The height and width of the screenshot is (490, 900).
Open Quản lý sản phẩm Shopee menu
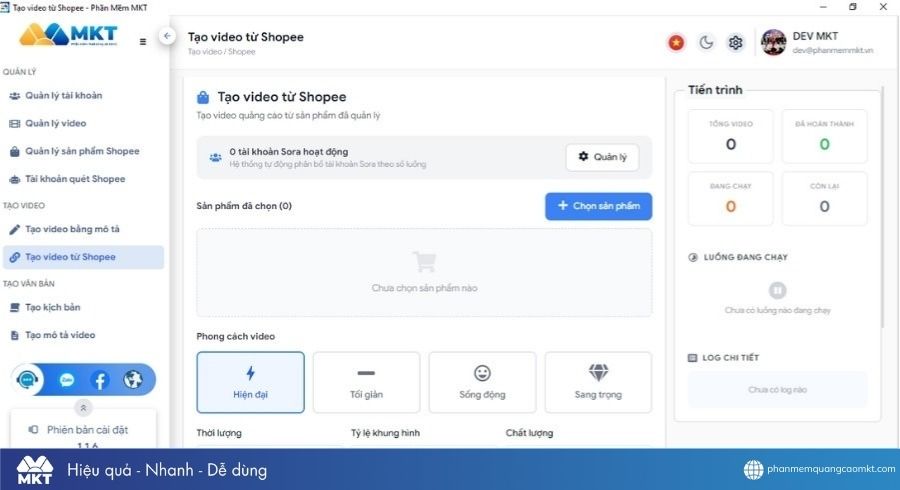pyautogui.click(x=83, y=151)
